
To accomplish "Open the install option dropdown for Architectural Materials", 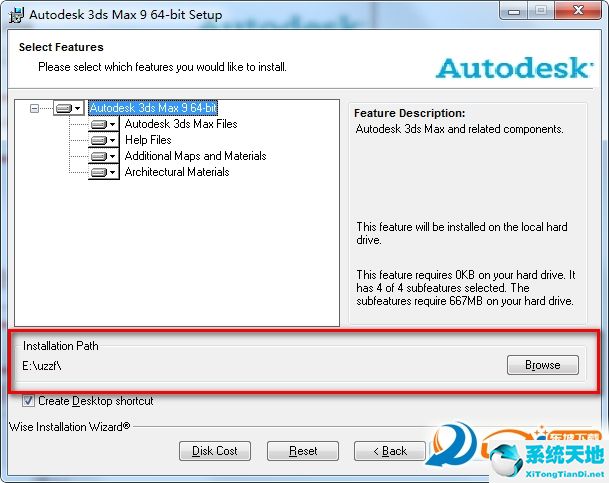I will [x=113, y=173].
